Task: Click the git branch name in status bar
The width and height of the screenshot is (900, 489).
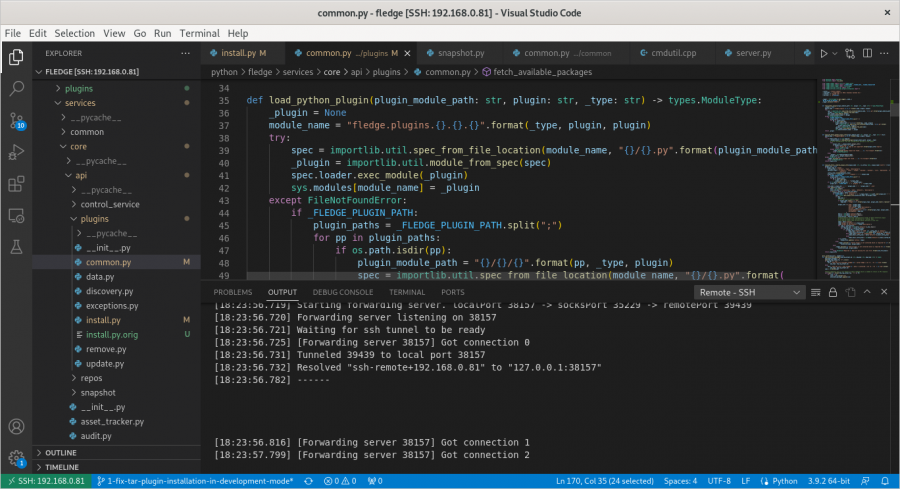Action: (x=199, y=481)
